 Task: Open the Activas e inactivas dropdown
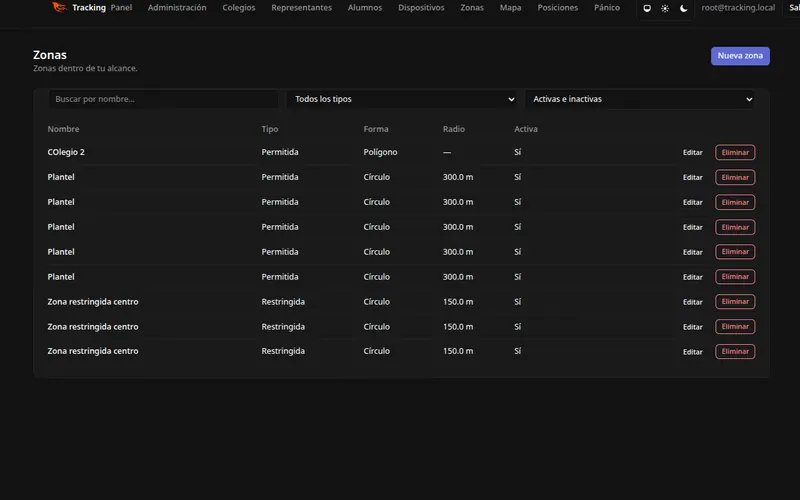pos(640,99)
